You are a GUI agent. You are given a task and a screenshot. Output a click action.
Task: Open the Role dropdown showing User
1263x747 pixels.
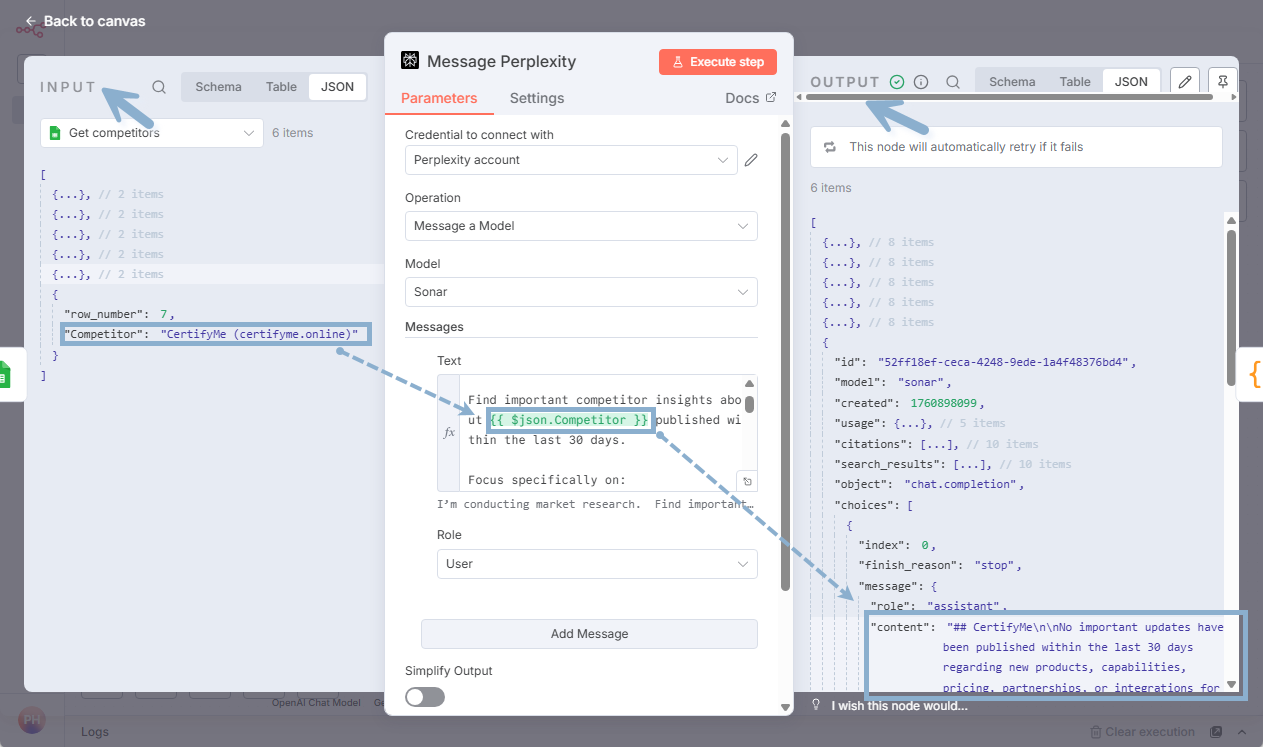click(597, 564)
